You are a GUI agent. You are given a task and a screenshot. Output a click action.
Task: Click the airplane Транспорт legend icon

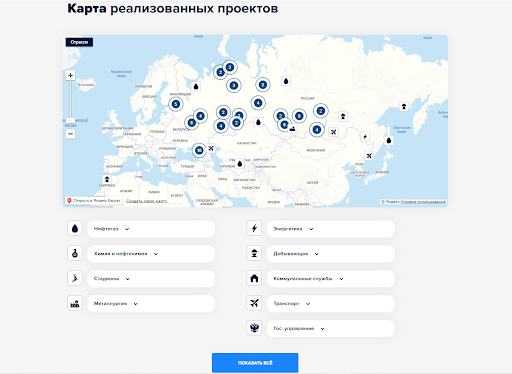(254, 303)
